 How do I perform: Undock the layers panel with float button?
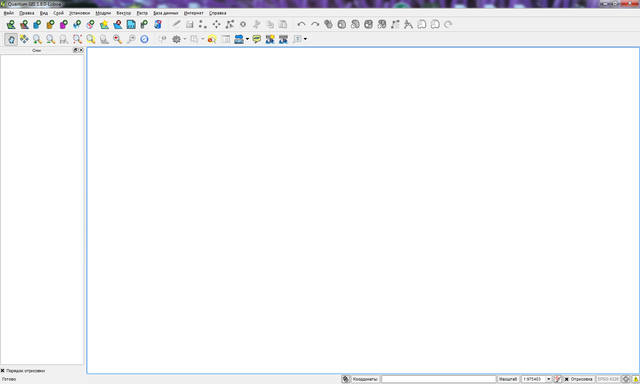pos(75,50)
